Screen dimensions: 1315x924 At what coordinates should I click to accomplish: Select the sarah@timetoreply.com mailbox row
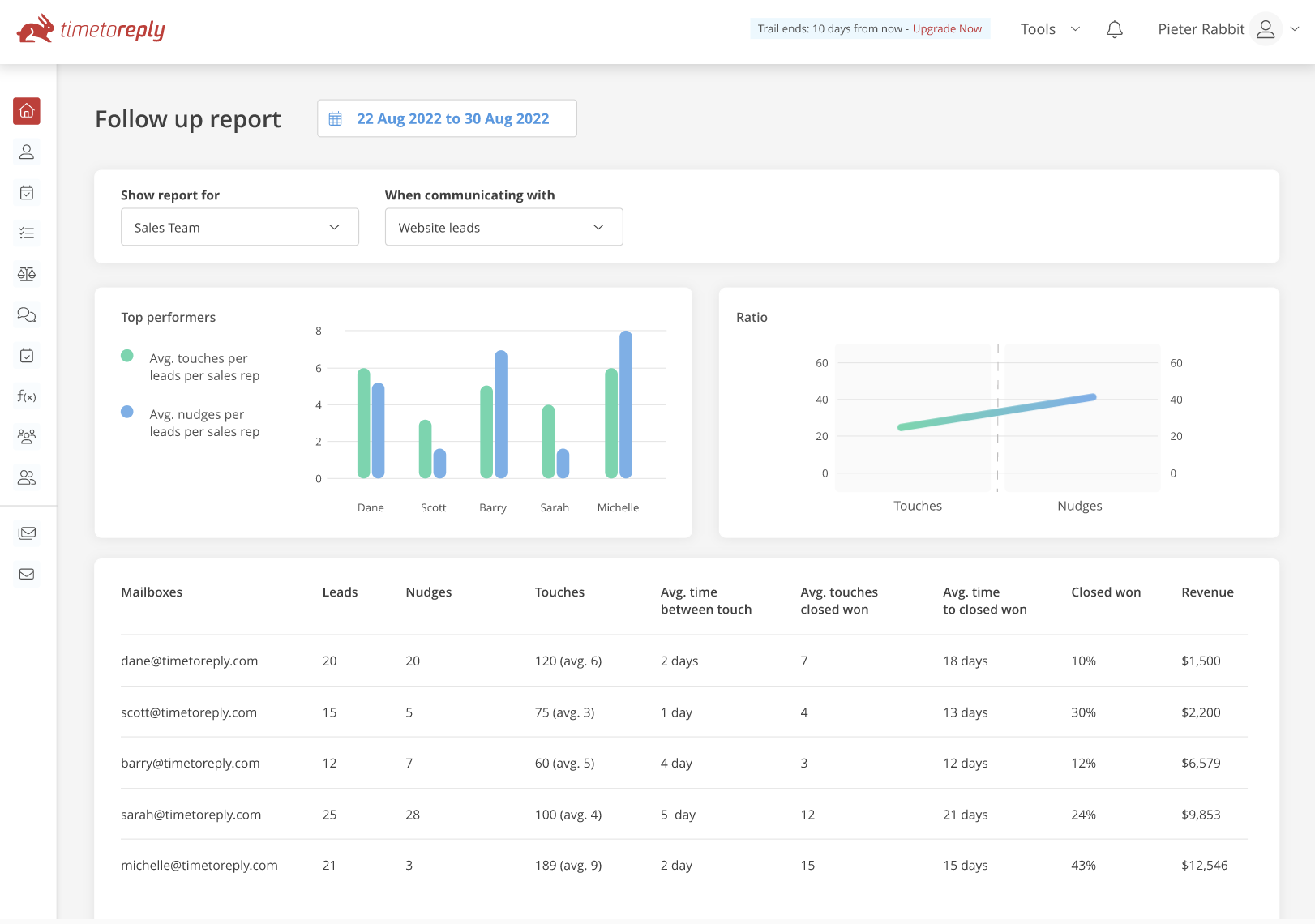click(684, 815)
